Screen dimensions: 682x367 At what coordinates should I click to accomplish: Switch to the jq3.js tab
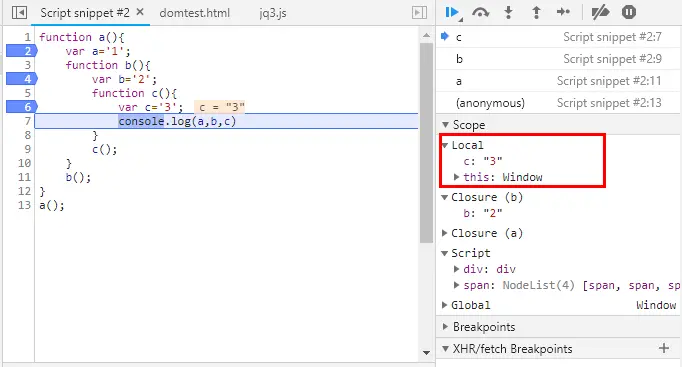273,13
